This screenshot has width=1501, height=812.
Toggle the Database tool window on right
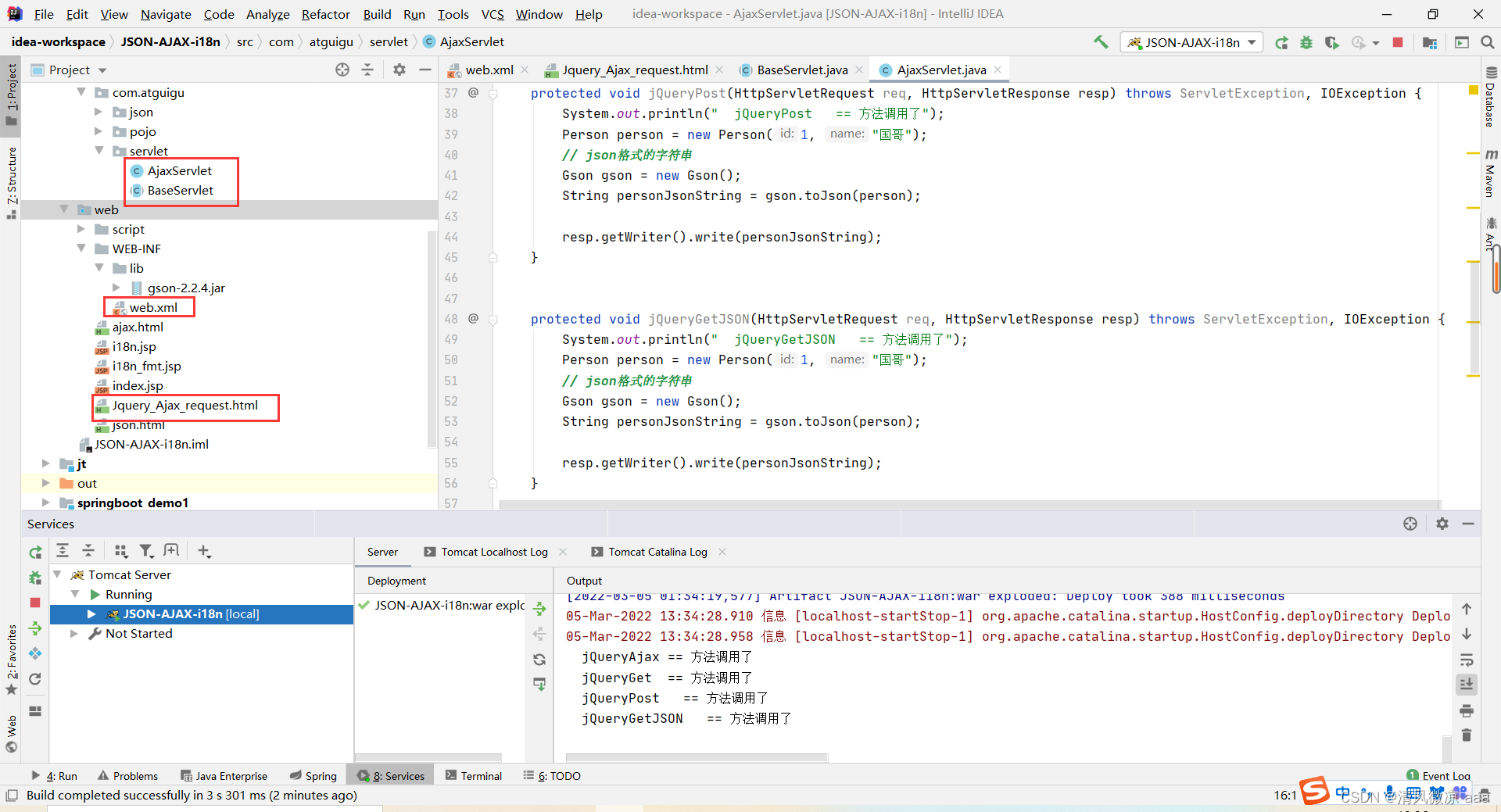pyautogui.click(x=1490, y=97)
